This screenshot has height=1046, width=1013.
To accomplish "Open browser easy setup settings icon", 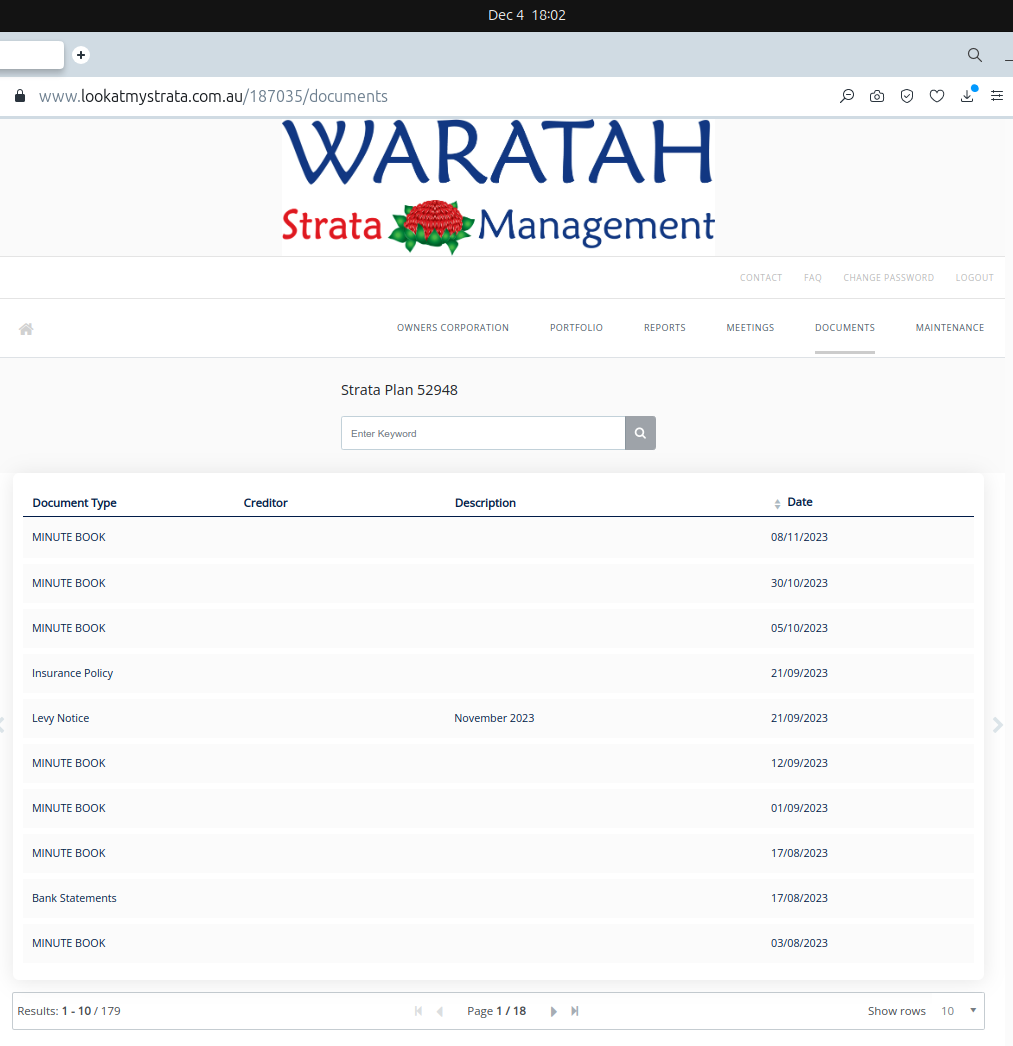I will (x=997, y=96).
